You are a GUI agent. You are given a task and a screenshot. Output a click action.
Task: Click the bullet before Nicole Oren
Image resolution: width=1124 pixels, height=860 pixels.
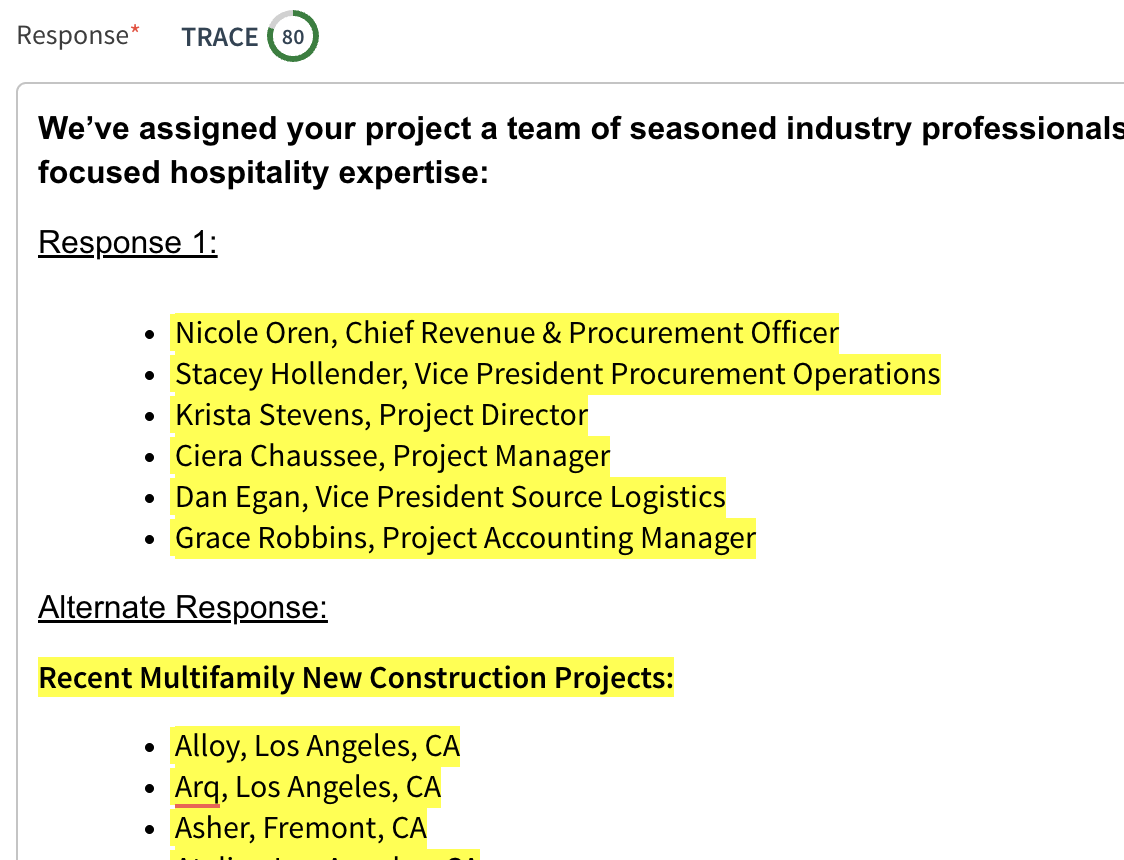point(149,335)
